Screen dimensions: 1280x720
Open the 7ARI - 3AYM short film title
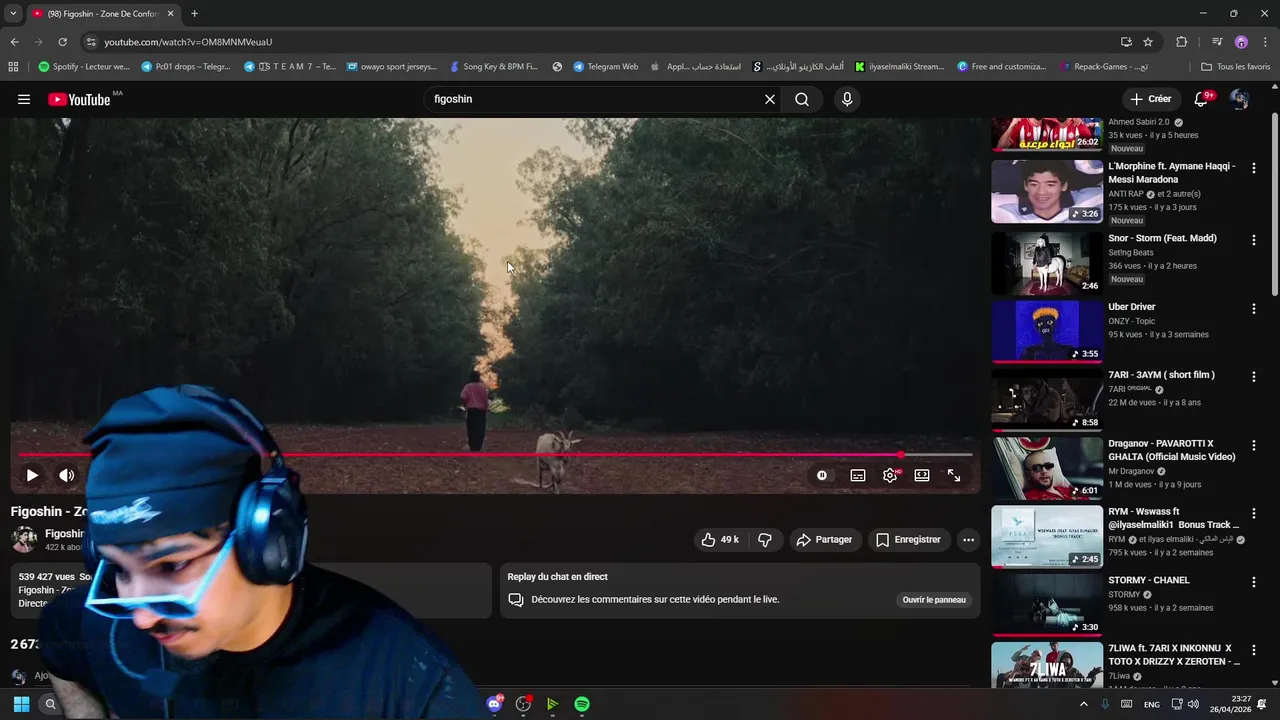(1161, 375)
